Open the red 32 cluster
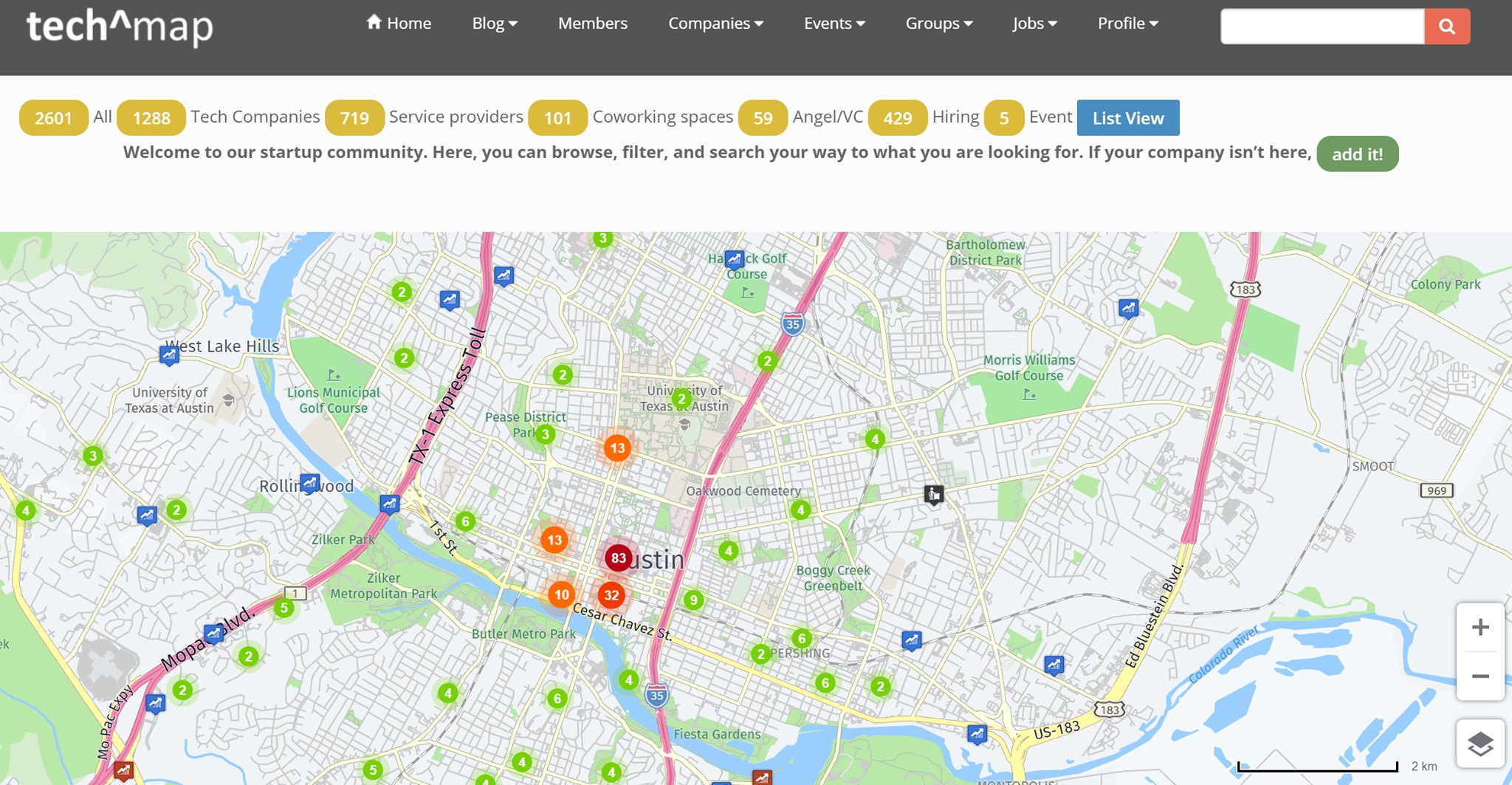Screen dimensions: 1512x785 (611, 595)
